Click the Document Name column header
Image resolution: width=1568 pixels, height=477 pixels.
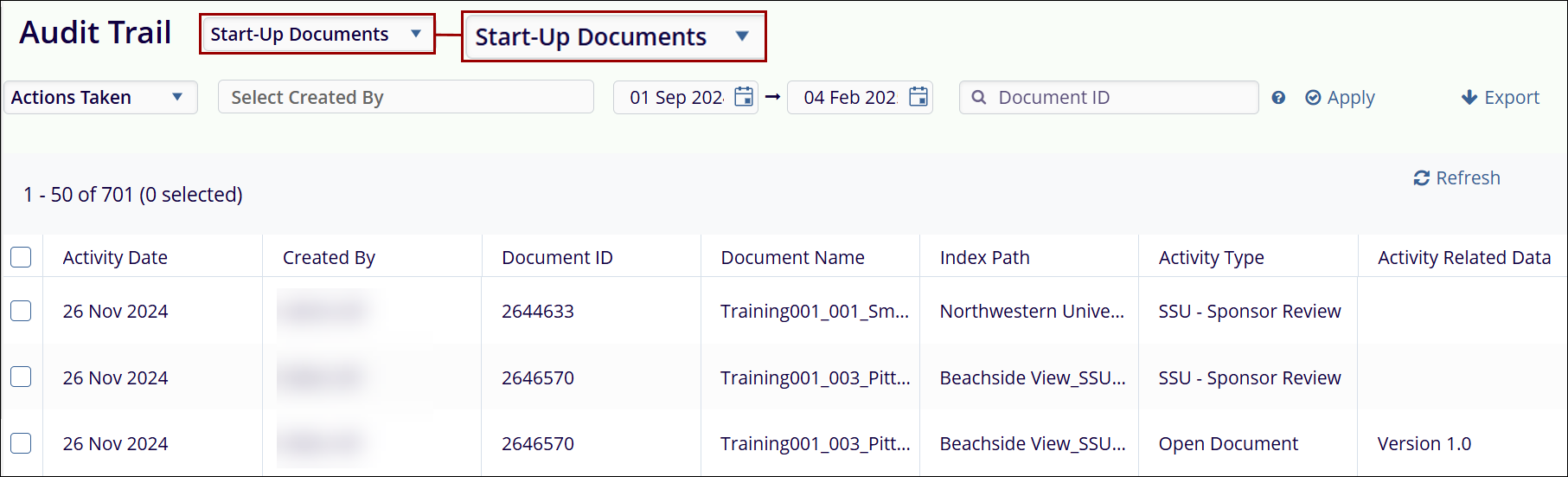click(792, 258)
